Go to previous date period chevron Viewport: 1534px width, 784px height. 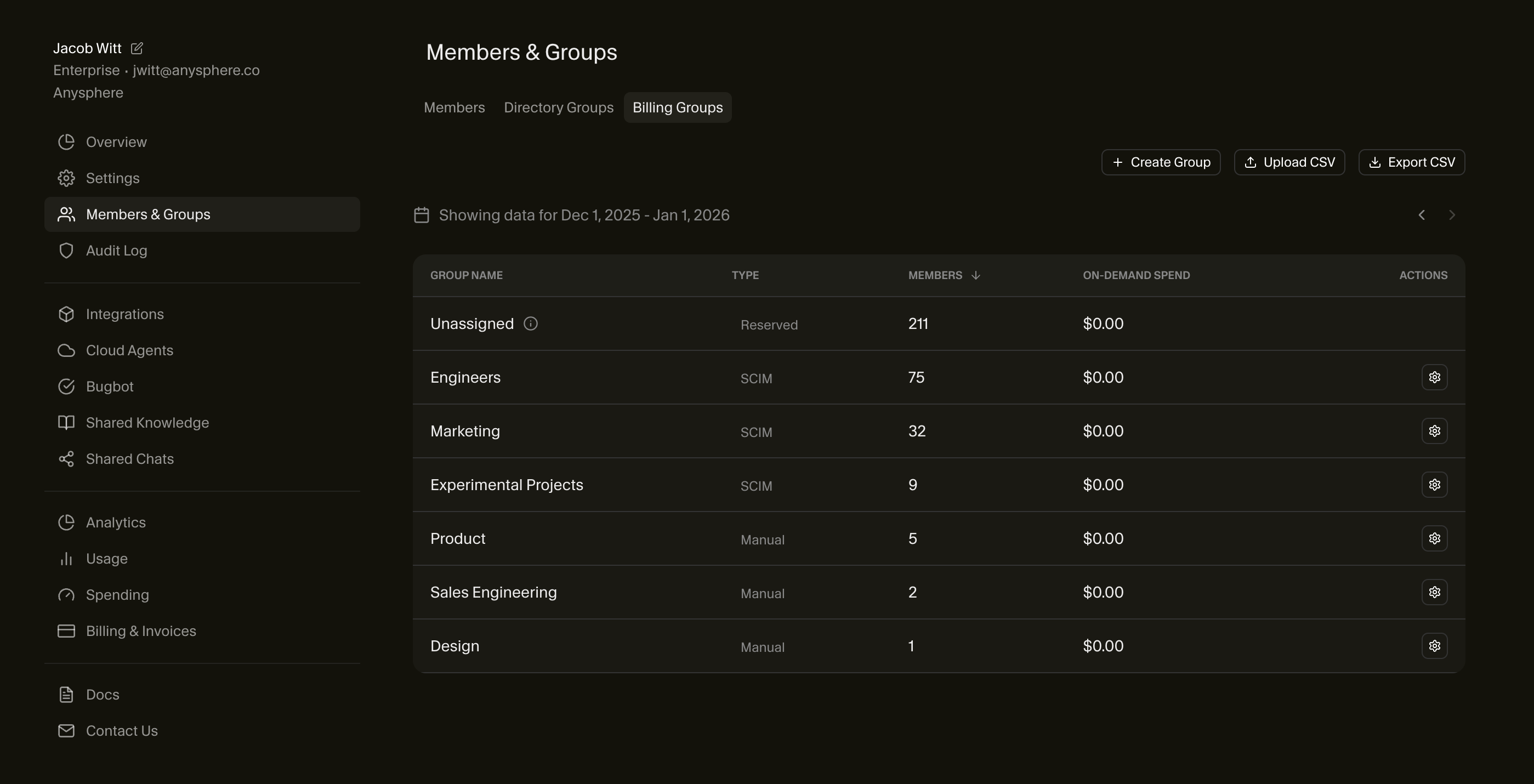tap(1422, 215)
